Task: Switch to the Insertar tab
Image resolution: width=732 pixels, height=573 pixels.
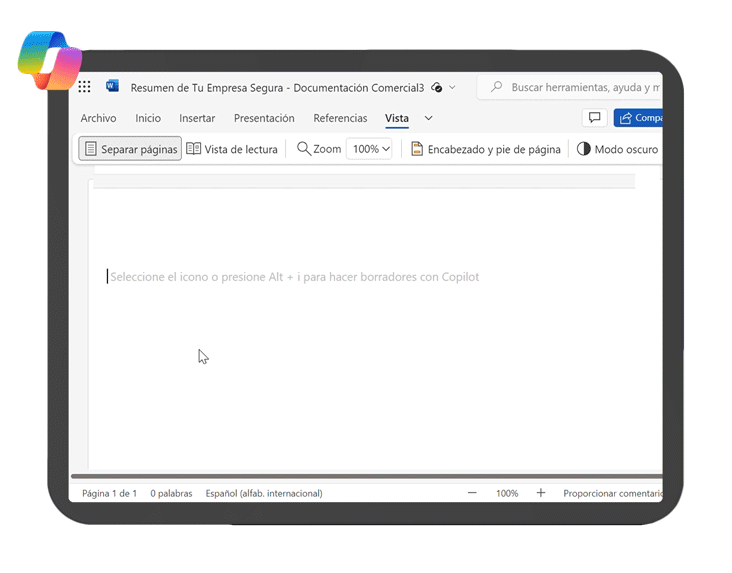Action: pyautogui.click(x=197, y=118)
